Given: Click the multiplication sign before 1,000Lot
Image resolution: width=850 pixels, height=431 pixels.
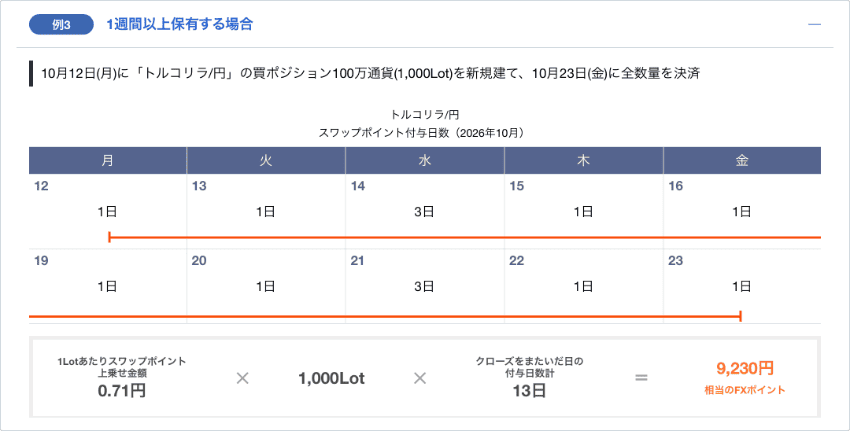Looking at the screenshot, I should click(242, 378).
